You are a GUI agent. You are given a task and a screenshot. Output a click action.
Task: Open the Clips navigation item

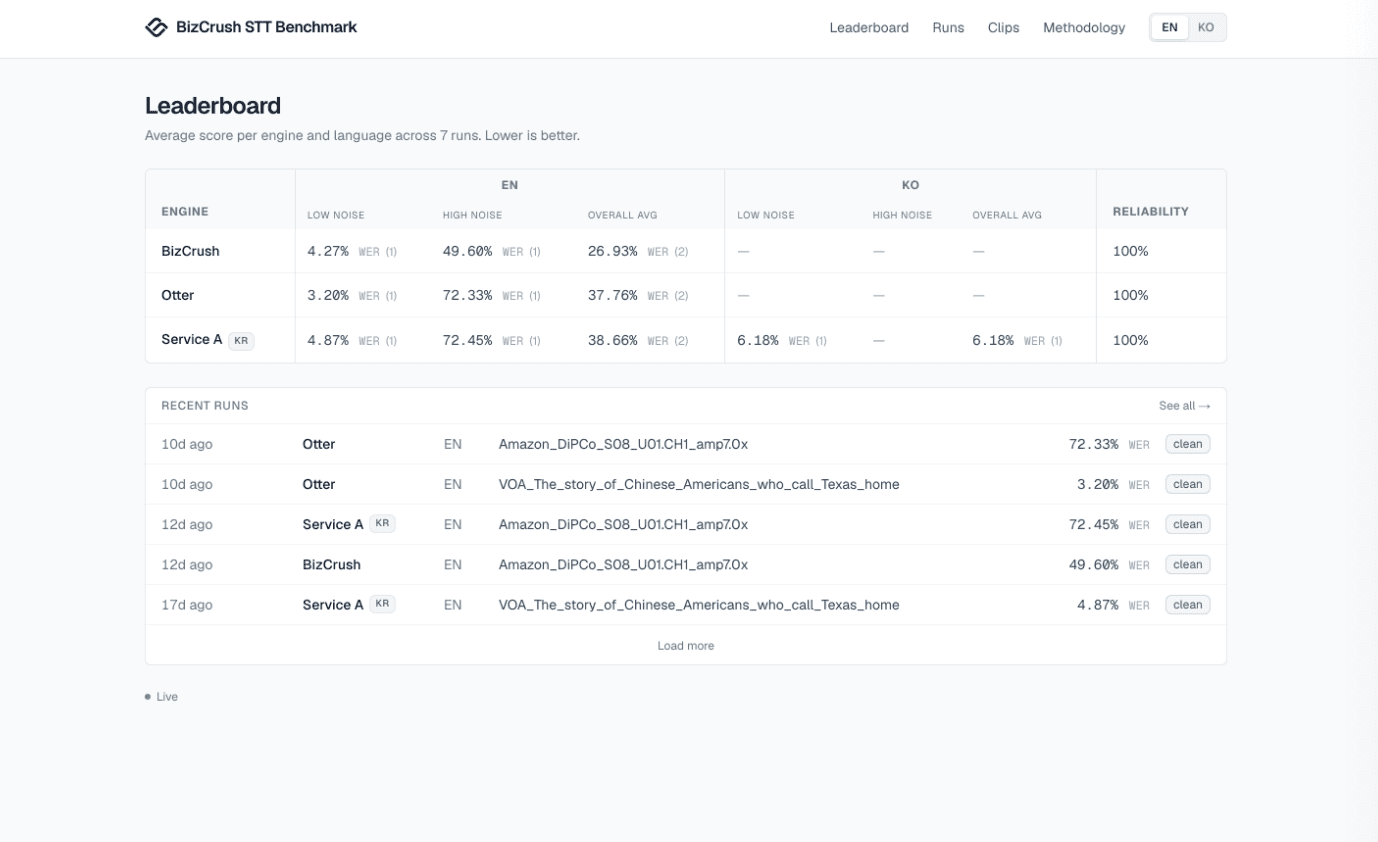point(1003,28)
